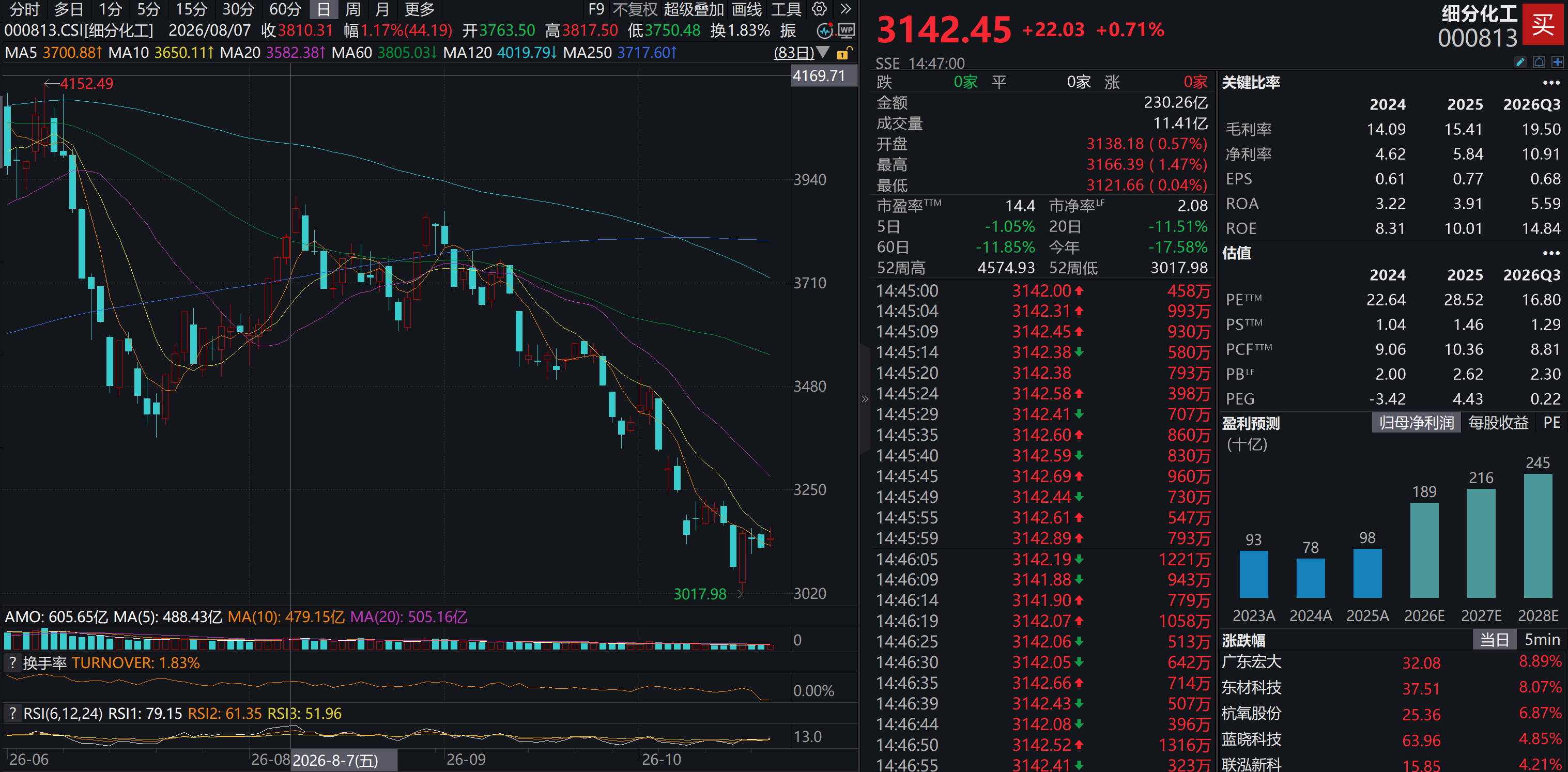Open the 83日 range dropdown arrow
This screenshot has height=772, width=1568.
point(822,52)
